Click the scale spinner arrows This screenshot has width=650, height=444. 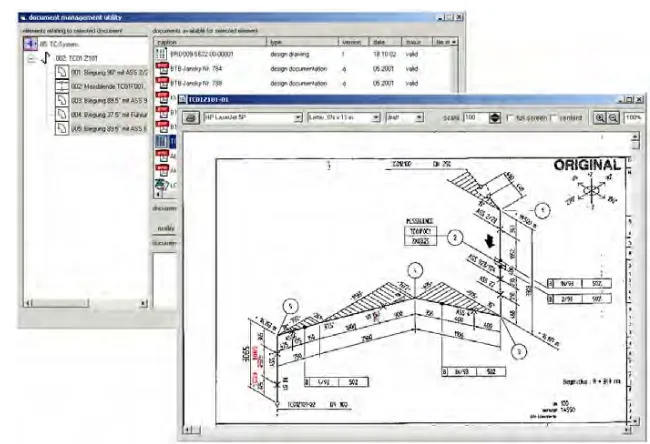click(x=495, y=118)
